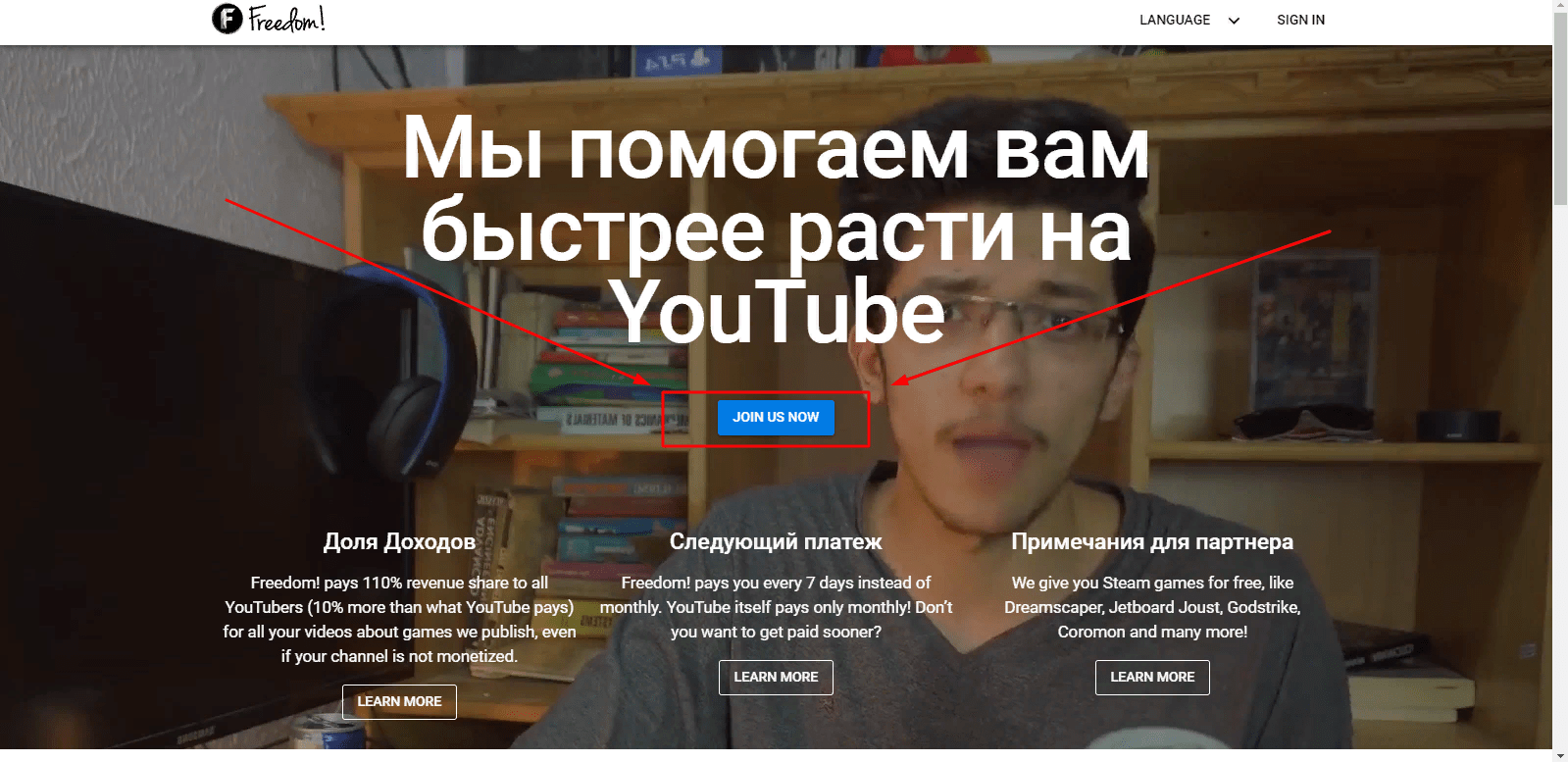
Task: Click the "Примечания для партнера" heading
Action: [x=1152, y=541]
